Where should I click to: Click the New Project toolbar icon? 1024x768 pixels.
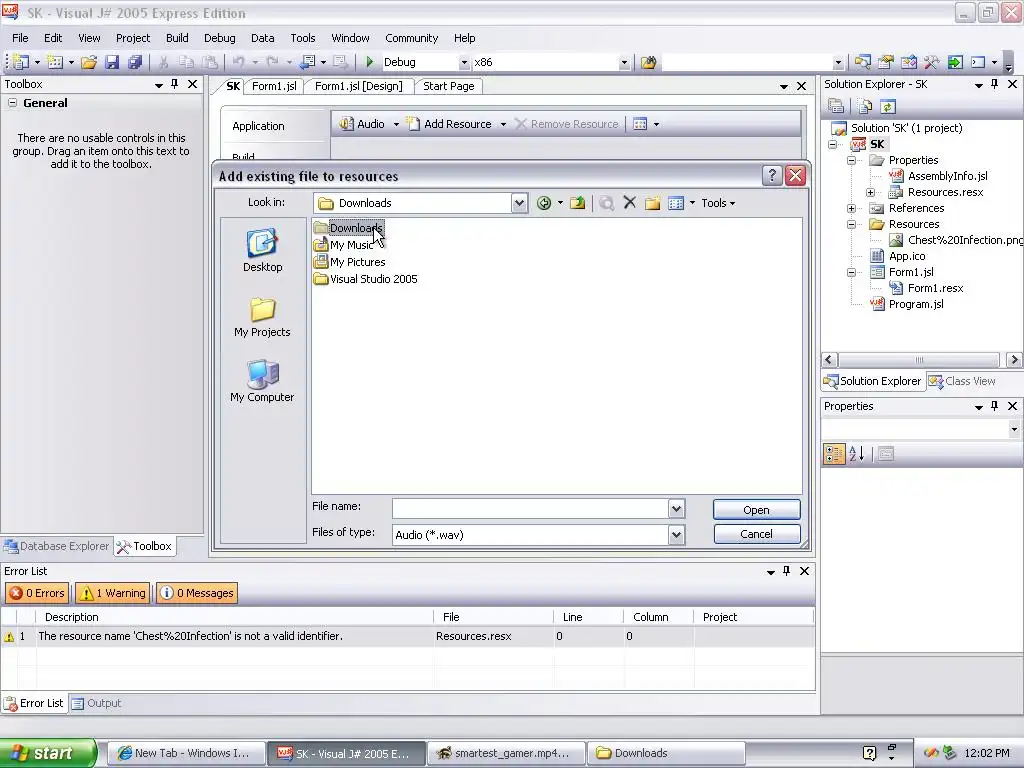tap(20, 62)
